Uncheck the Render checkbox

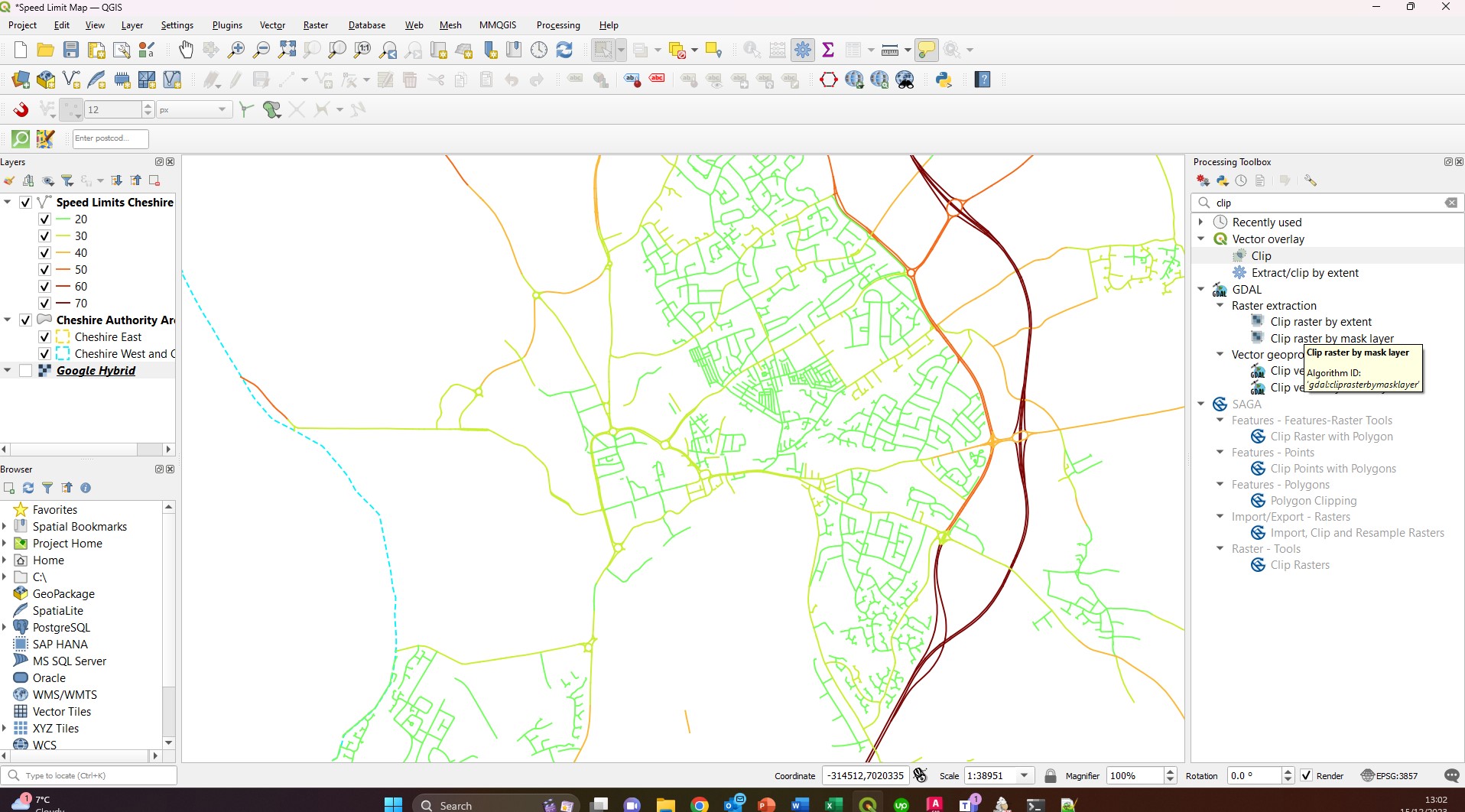tap(1307, 775)
